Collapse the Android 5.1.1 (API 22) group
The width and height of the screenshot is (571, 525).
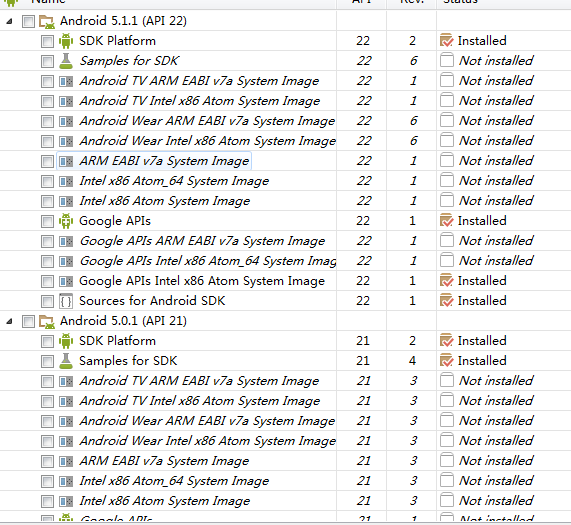point(9,21)
